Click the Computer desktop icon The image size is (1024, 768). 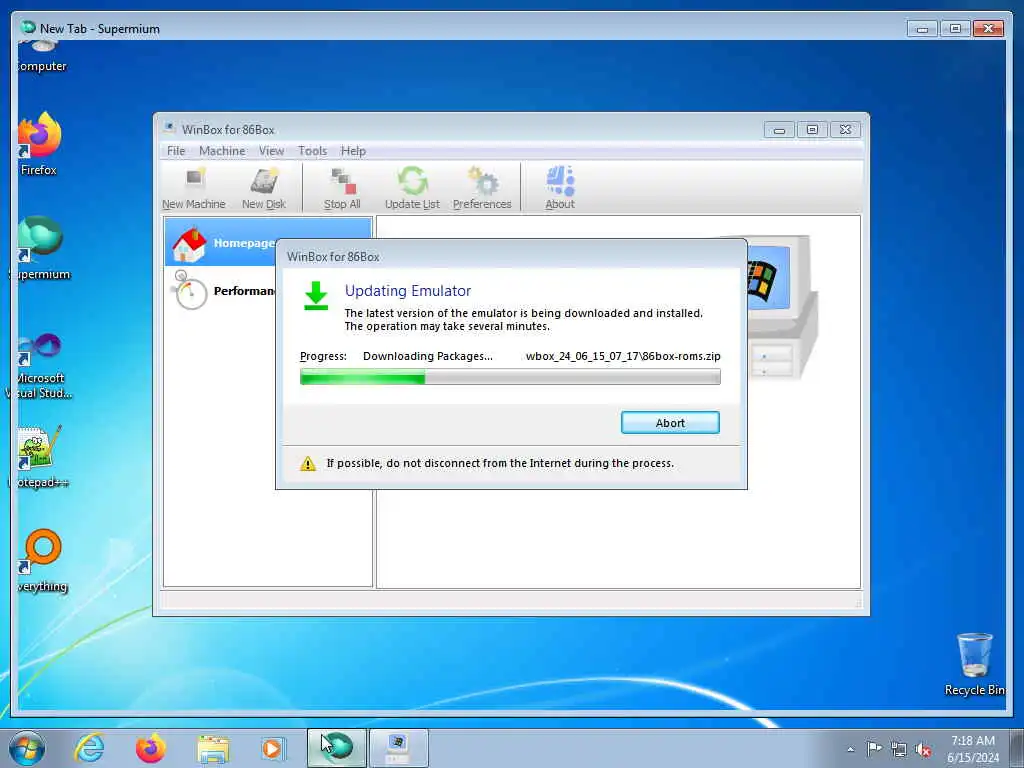42,57
